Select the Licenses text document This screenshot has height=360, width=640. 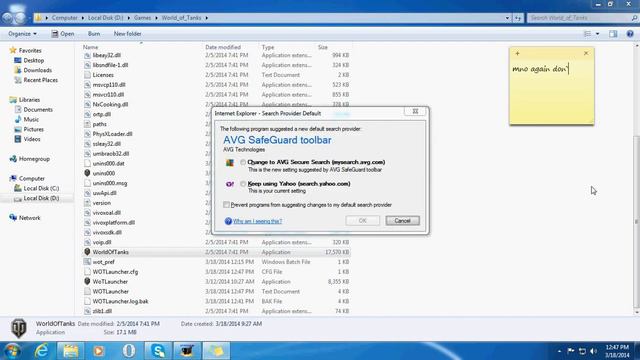103,75
